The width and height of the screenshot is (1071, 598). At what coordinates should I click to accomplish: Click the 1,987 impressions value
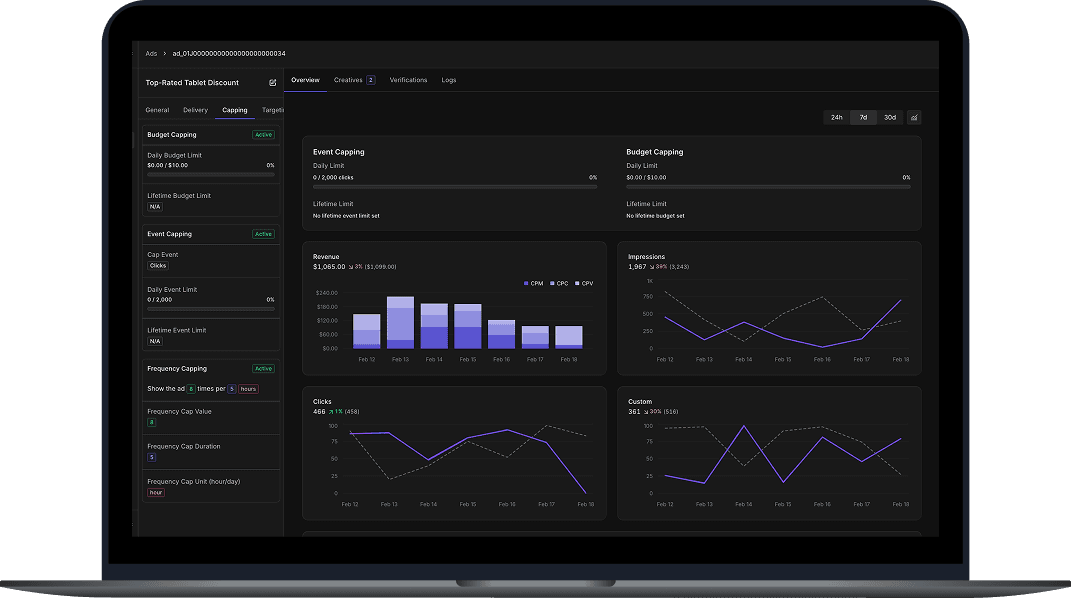coord(637,267)
